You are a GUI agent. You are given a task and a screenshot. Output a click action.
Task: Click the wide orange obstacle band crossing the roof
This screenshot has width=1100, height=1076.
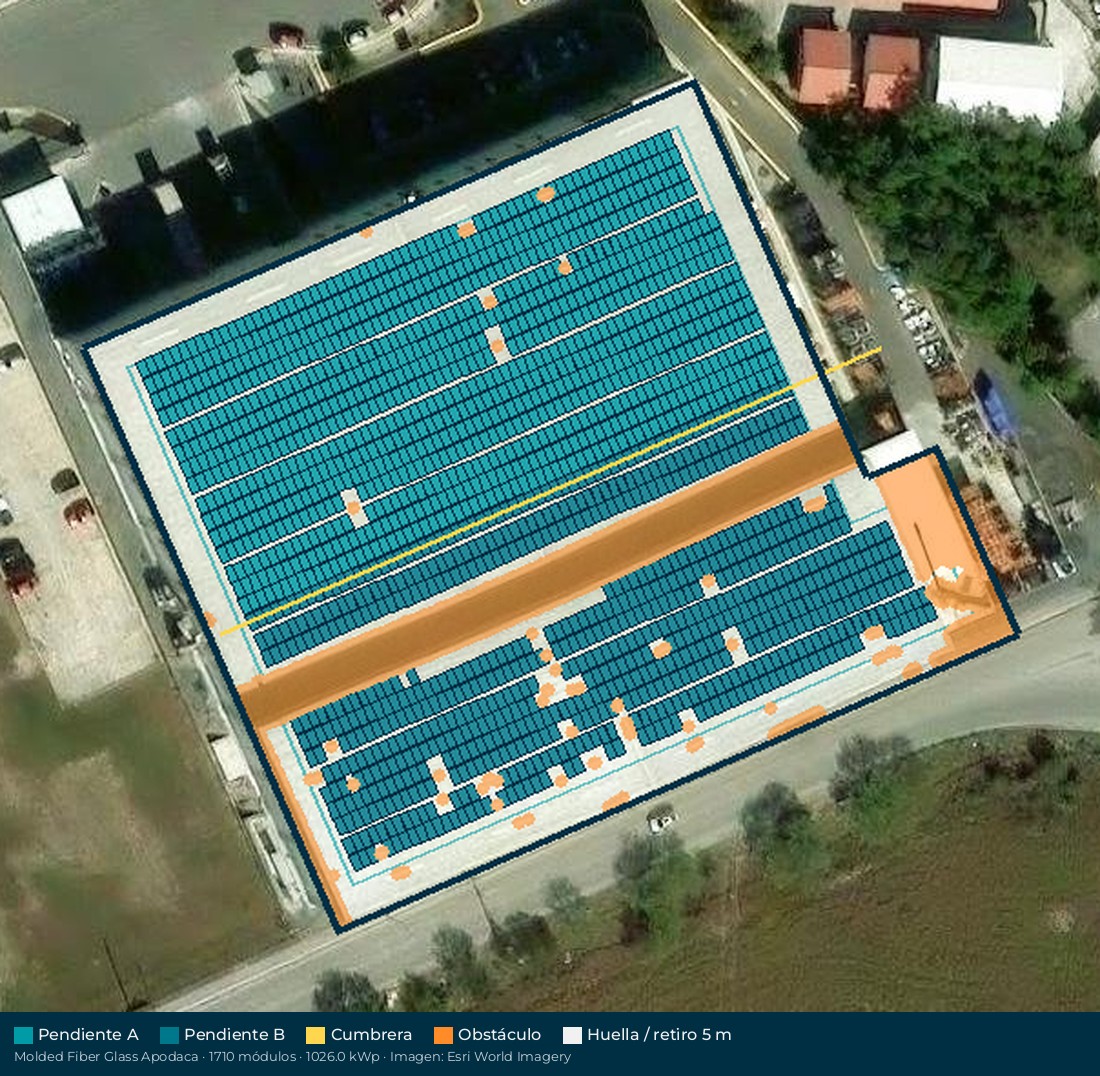549,575
